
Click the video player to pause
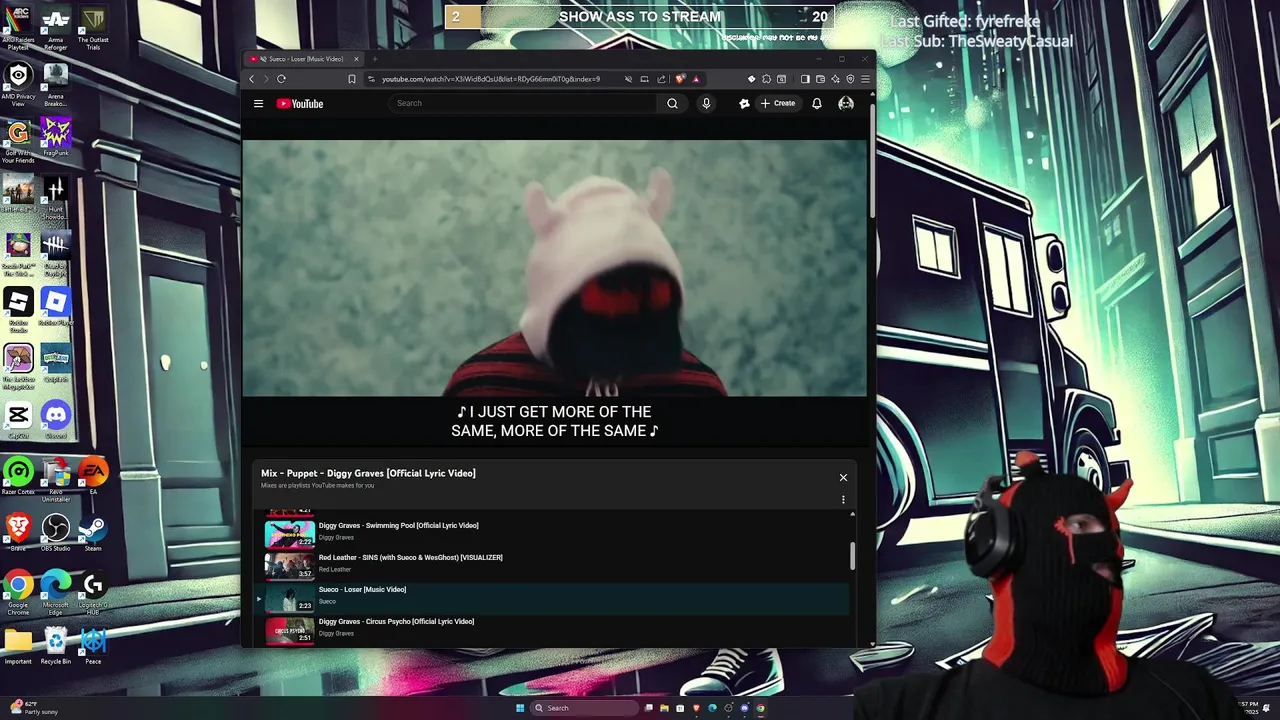pyautogui.click(x=554, y=268)
